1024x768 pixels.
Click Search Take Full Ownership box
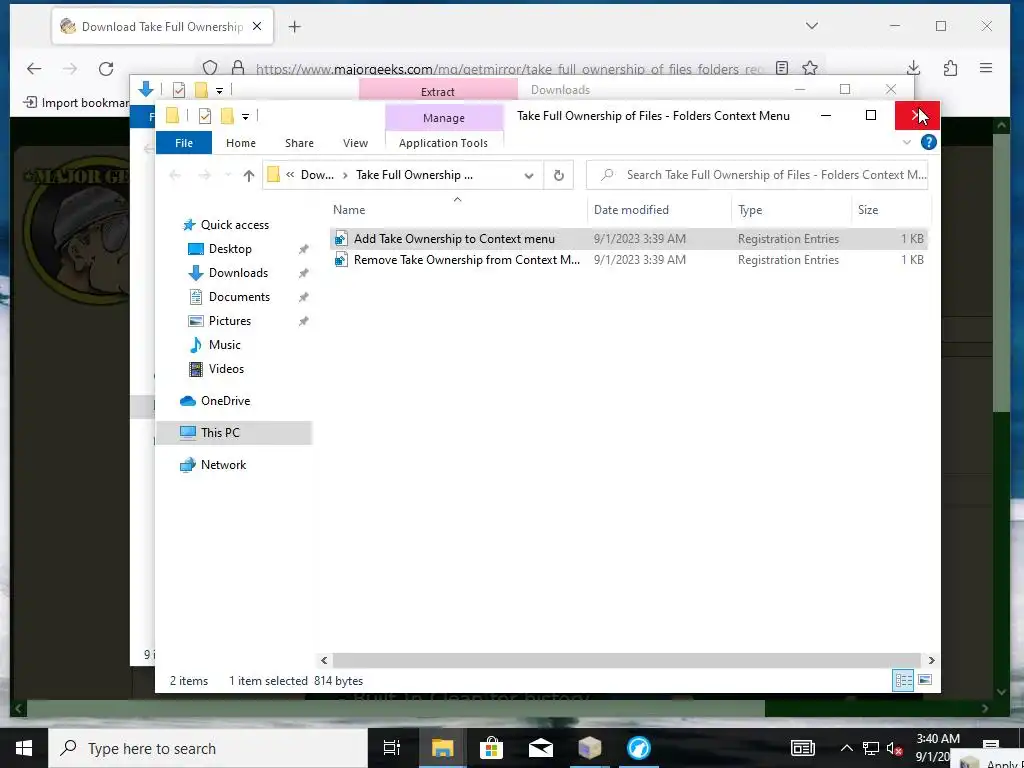pos(758,175)
